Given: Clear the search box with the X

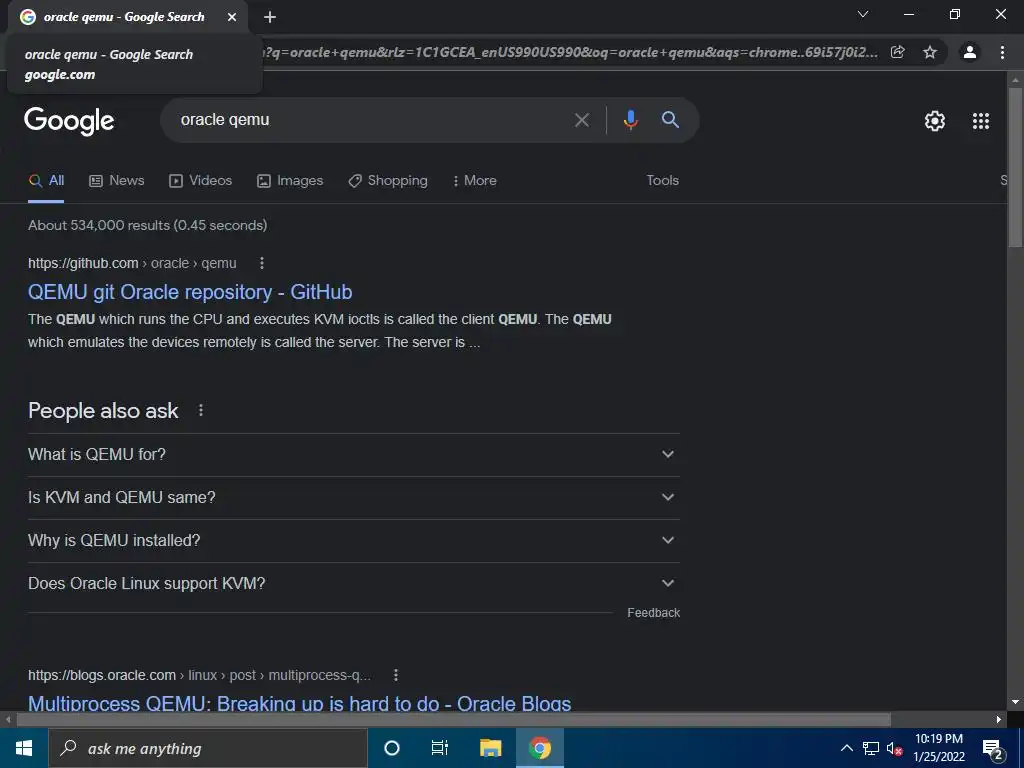Looking at the screenshot, I should pos(581,120).
